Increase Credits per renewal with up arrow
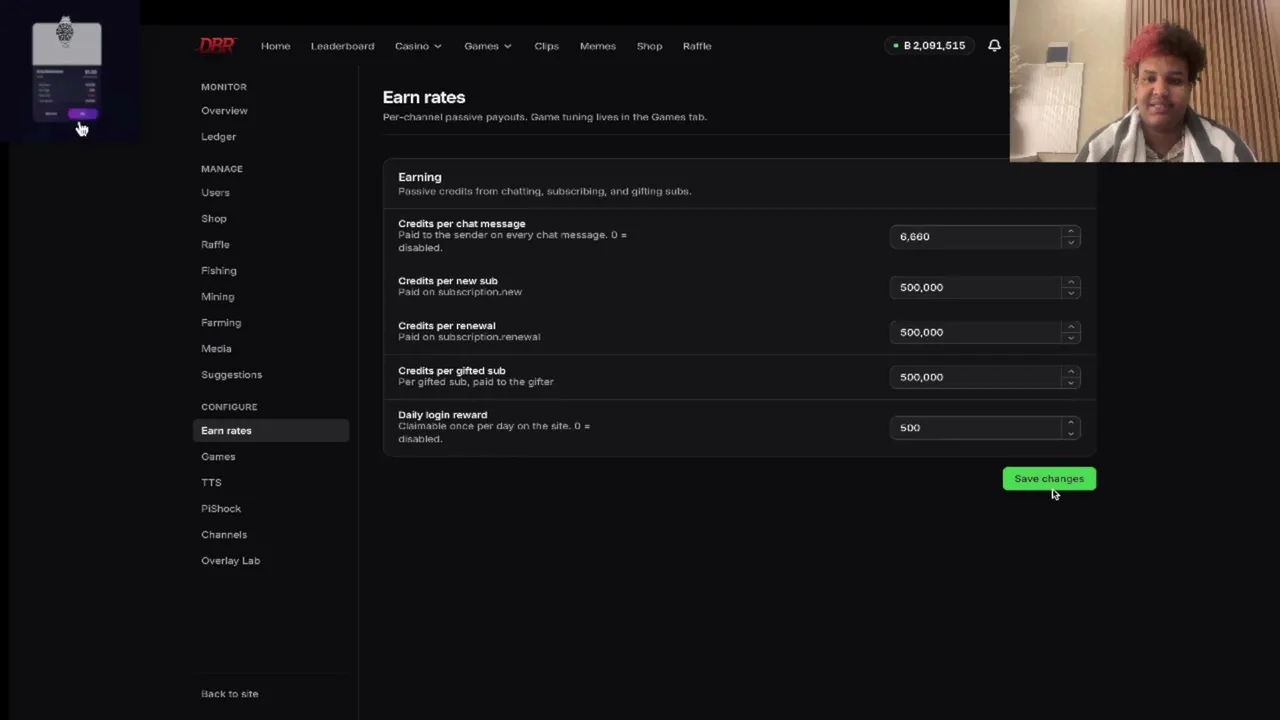The height and width of the screenshot is (720, 1280). coord(1071,327)
